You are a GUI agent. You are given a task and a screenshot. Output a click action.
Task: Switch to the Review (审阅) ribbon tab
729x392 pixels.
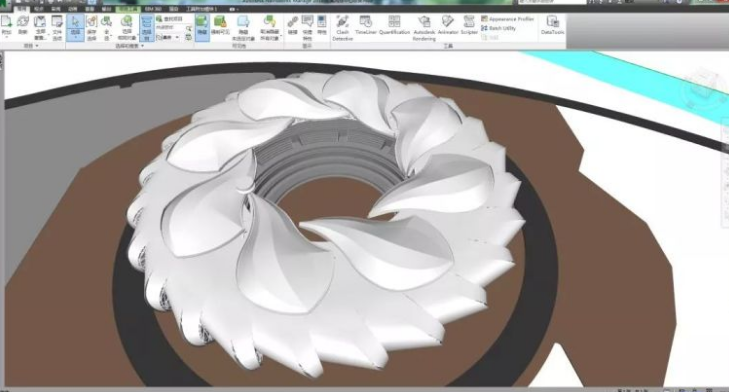tap(56, 9)
